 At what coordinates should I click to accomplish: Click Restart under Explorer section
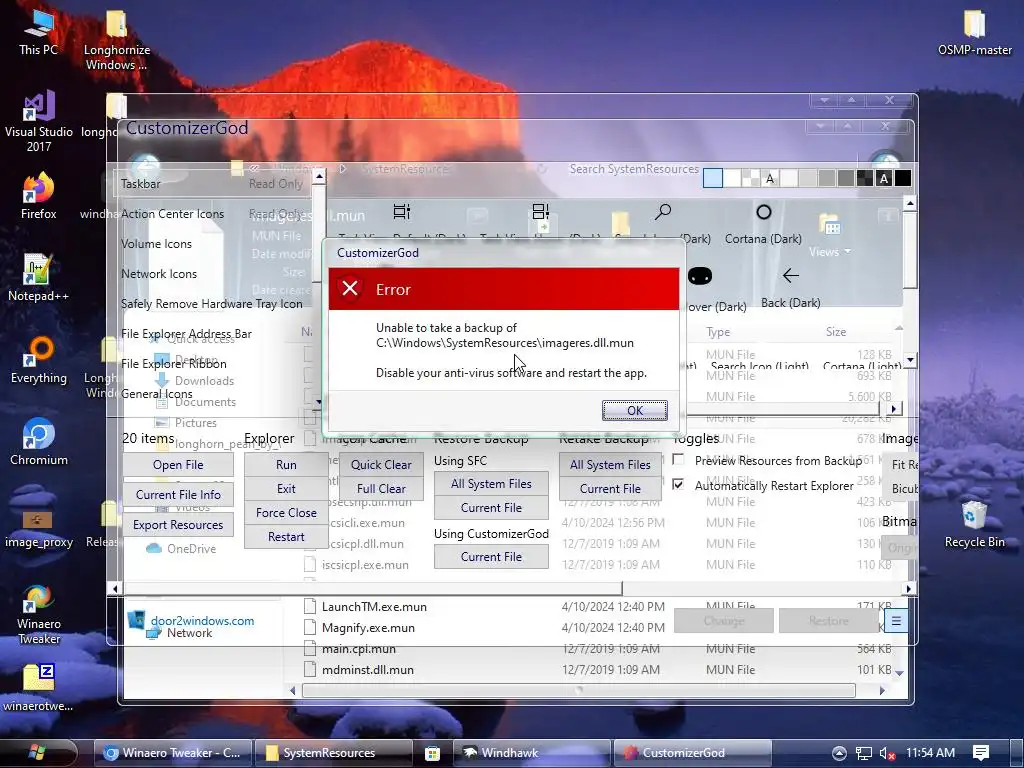286,537
